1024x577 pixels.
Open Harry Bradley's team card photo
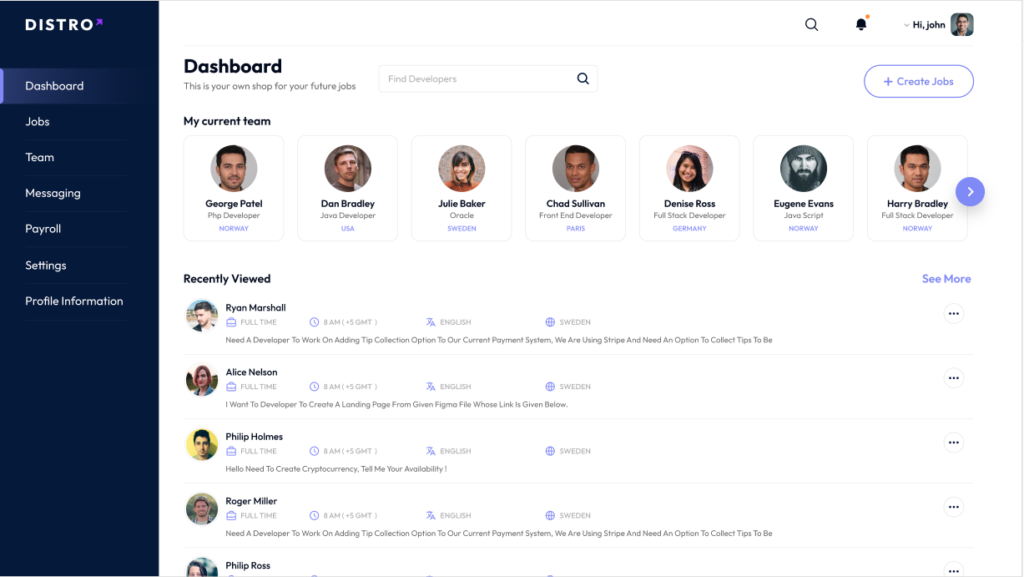pyautogui.click(x=918, y=168)
